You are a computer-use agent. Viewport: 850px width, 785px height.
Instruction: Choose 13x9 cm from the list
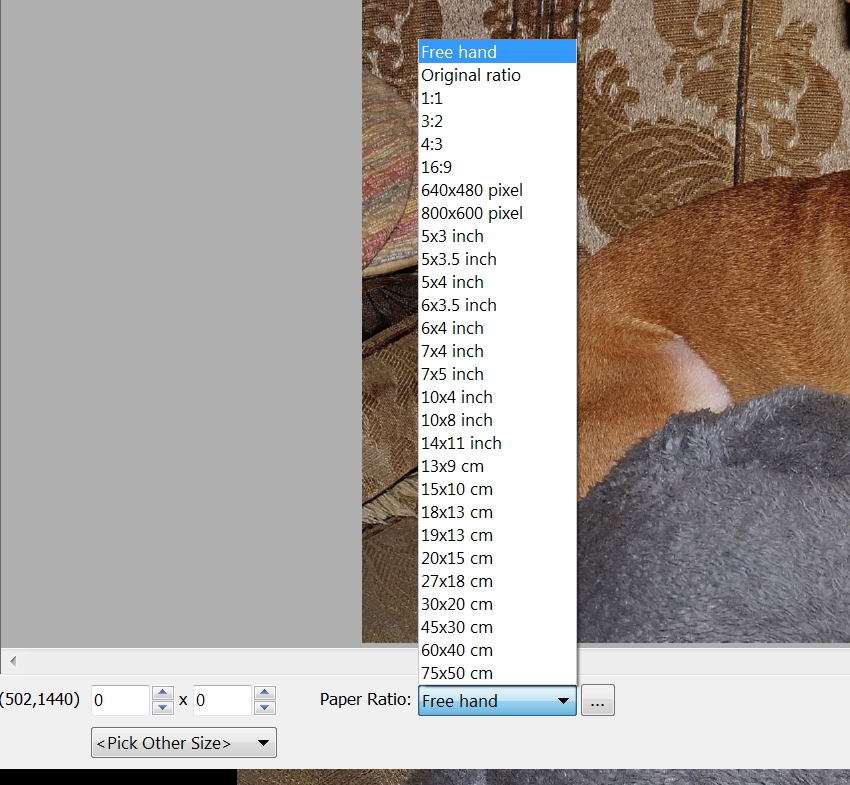coord(452,466)
